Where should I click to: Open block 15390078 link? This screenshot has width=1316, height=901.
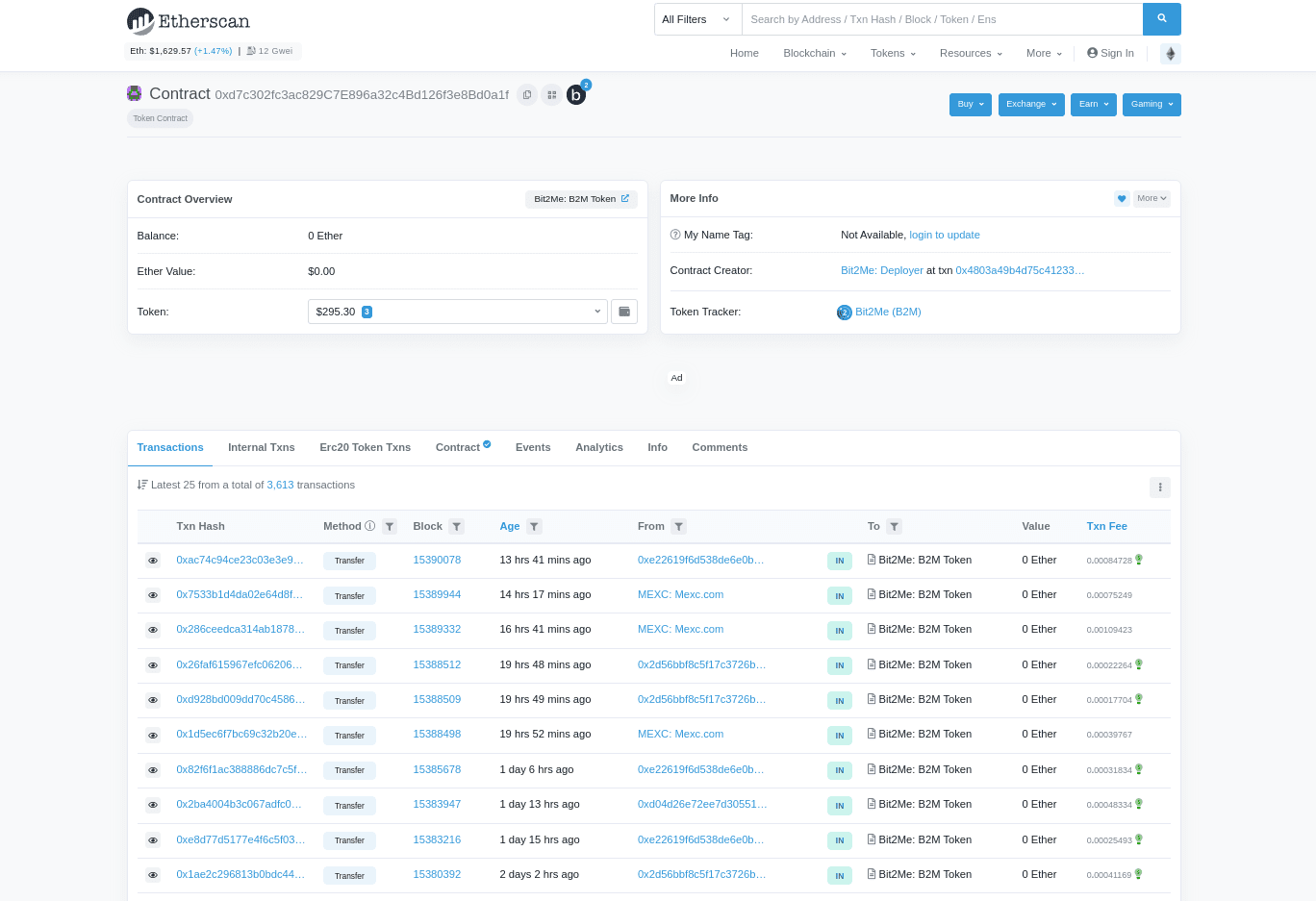437,560
